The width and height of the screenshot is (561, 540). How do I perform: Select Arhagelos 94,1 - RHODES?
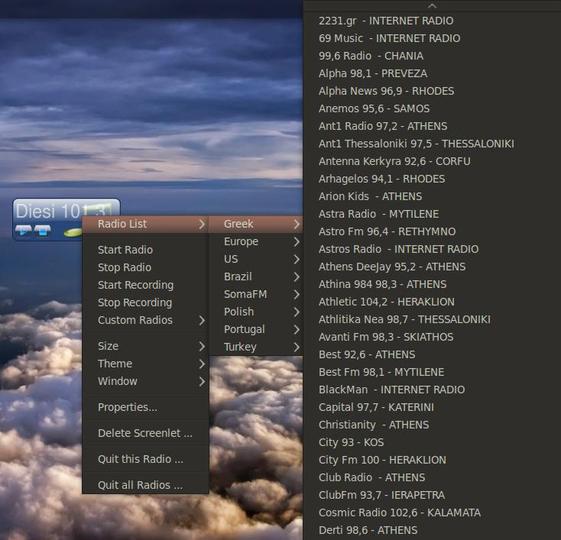[432, 179]
